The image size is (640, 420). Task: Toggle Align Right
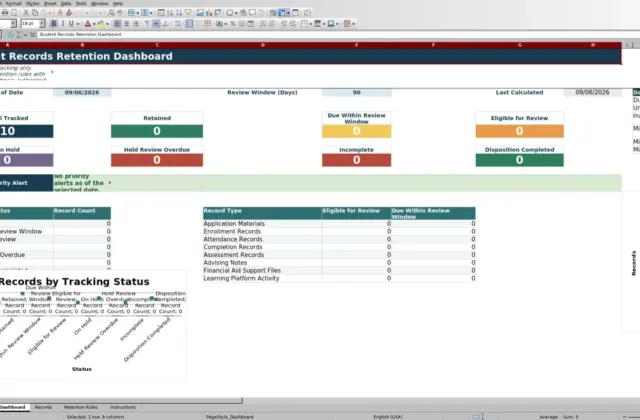click(x=136, y=24)
